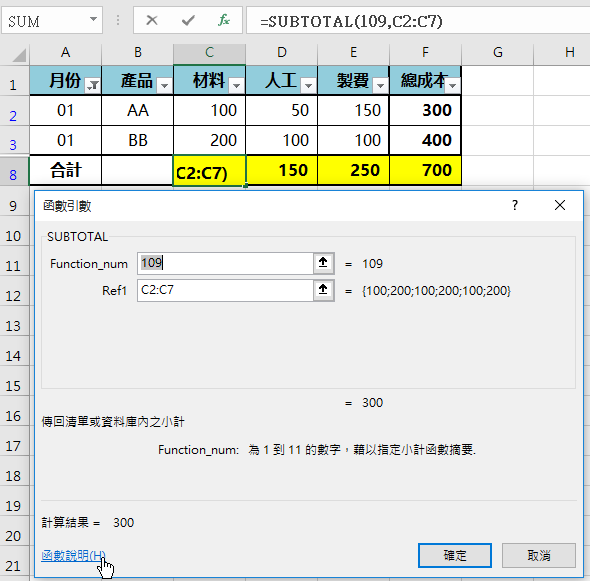Click cell containing BB

[x=138, y=140]
